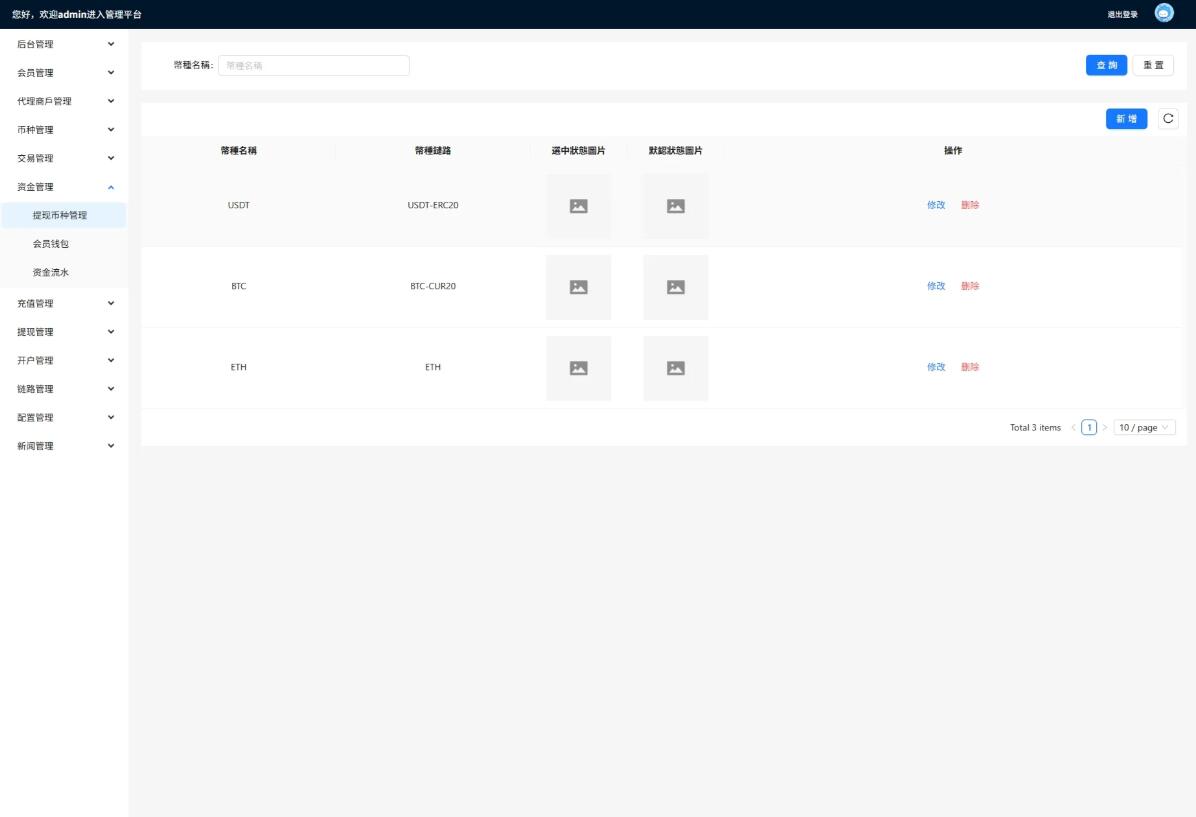This screenshot has height=817, width=1196.
Task: Open the 10 / page size dropdown
Action: (x=1144, y=428)
